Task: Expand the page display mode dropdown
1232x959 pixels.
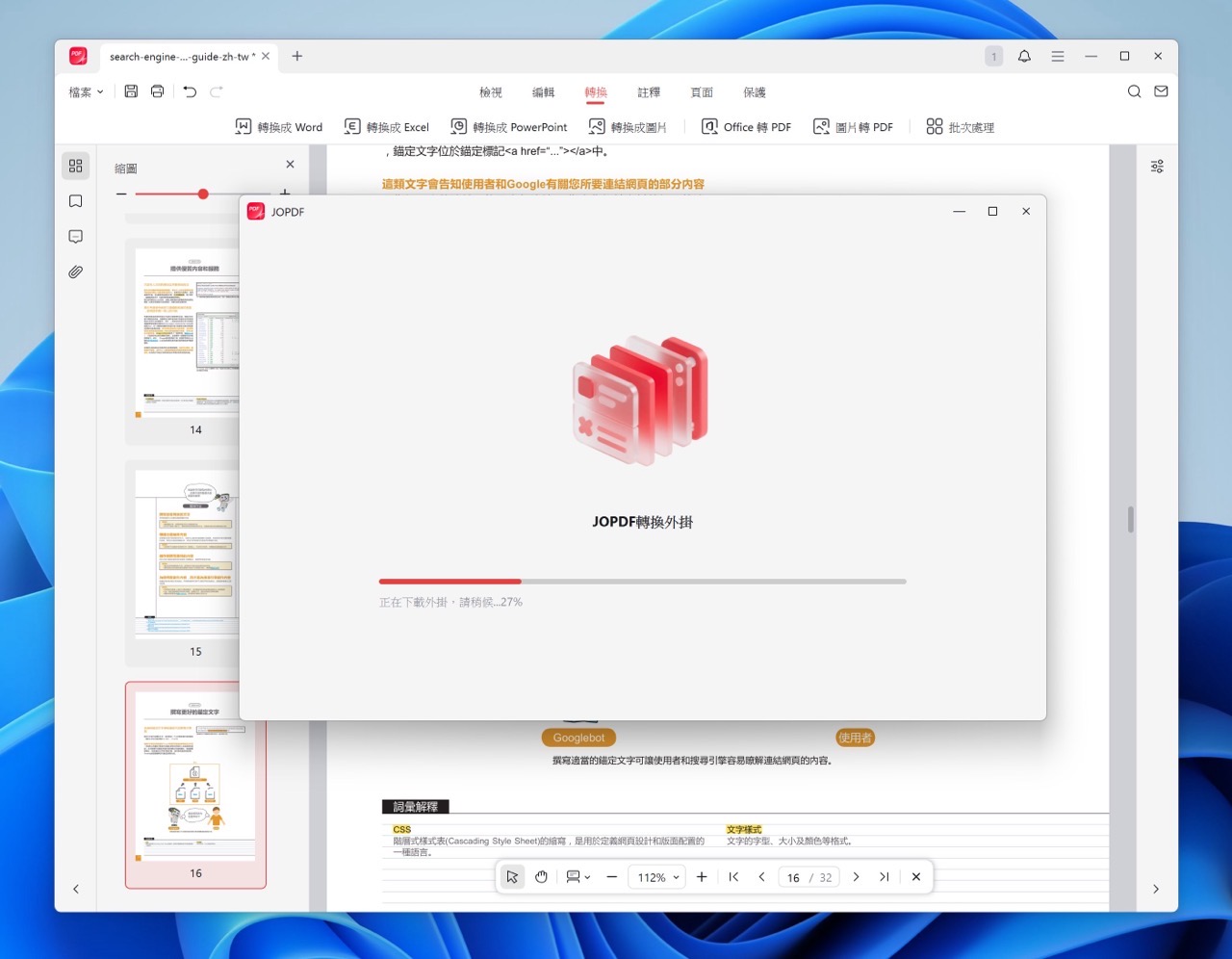Action: (578, 877)
